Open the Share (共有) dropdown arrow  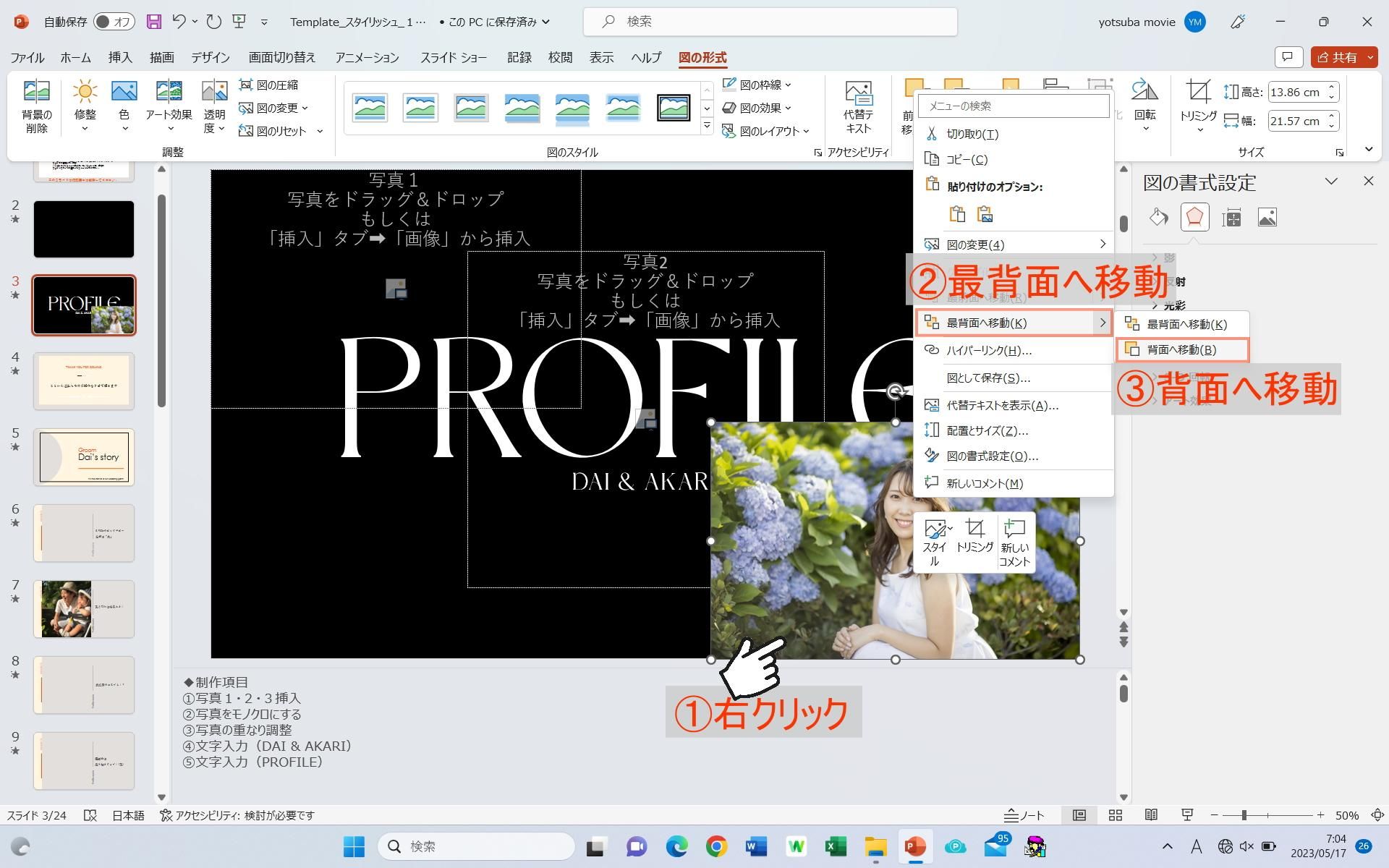pos(1369,57)
